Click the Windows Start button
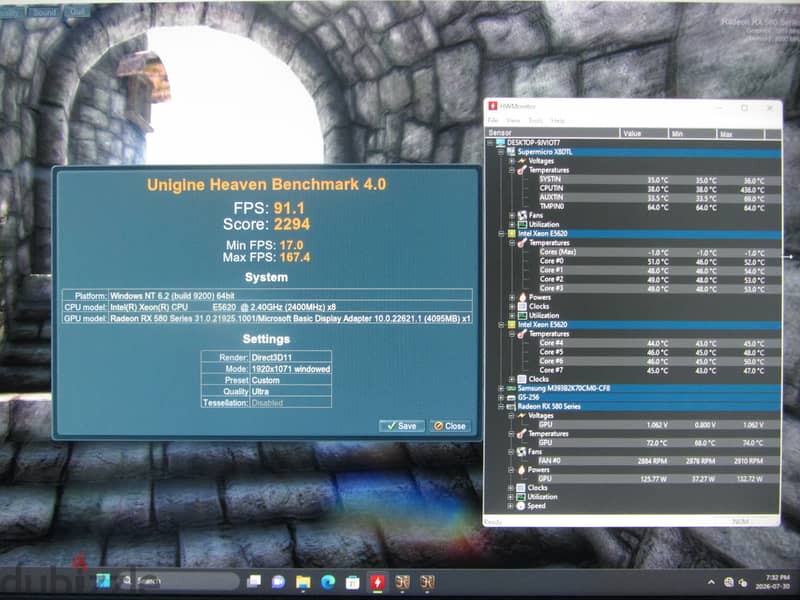This screenshot has height=600, width=800. pyautogui.click(x=103, y=581)
